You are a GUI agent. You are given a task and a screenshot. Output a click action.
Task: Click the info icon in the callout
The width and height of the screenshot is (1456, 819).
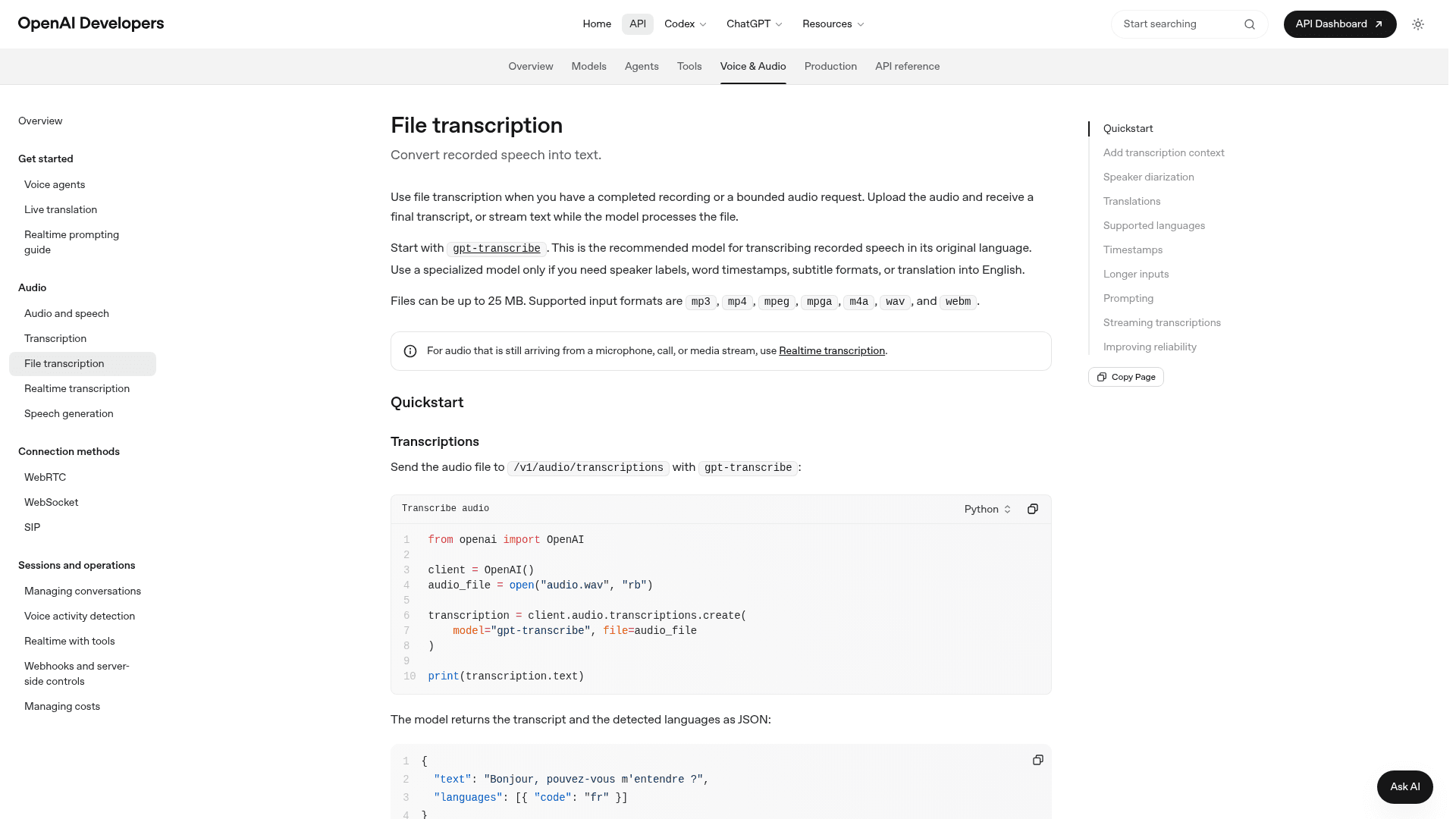(x=410, y=351)
